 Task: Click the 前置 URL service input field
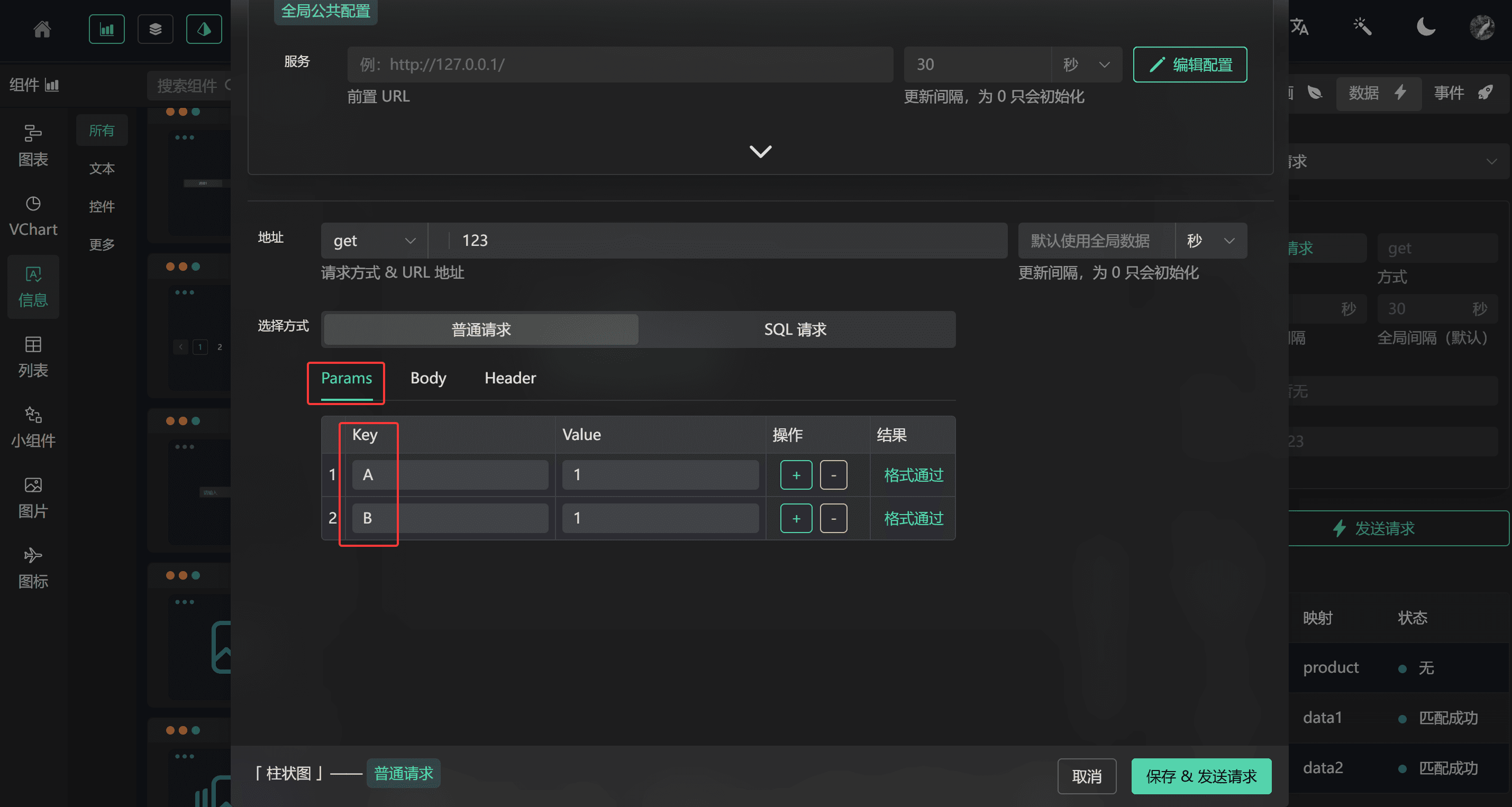tap(620, 65)
